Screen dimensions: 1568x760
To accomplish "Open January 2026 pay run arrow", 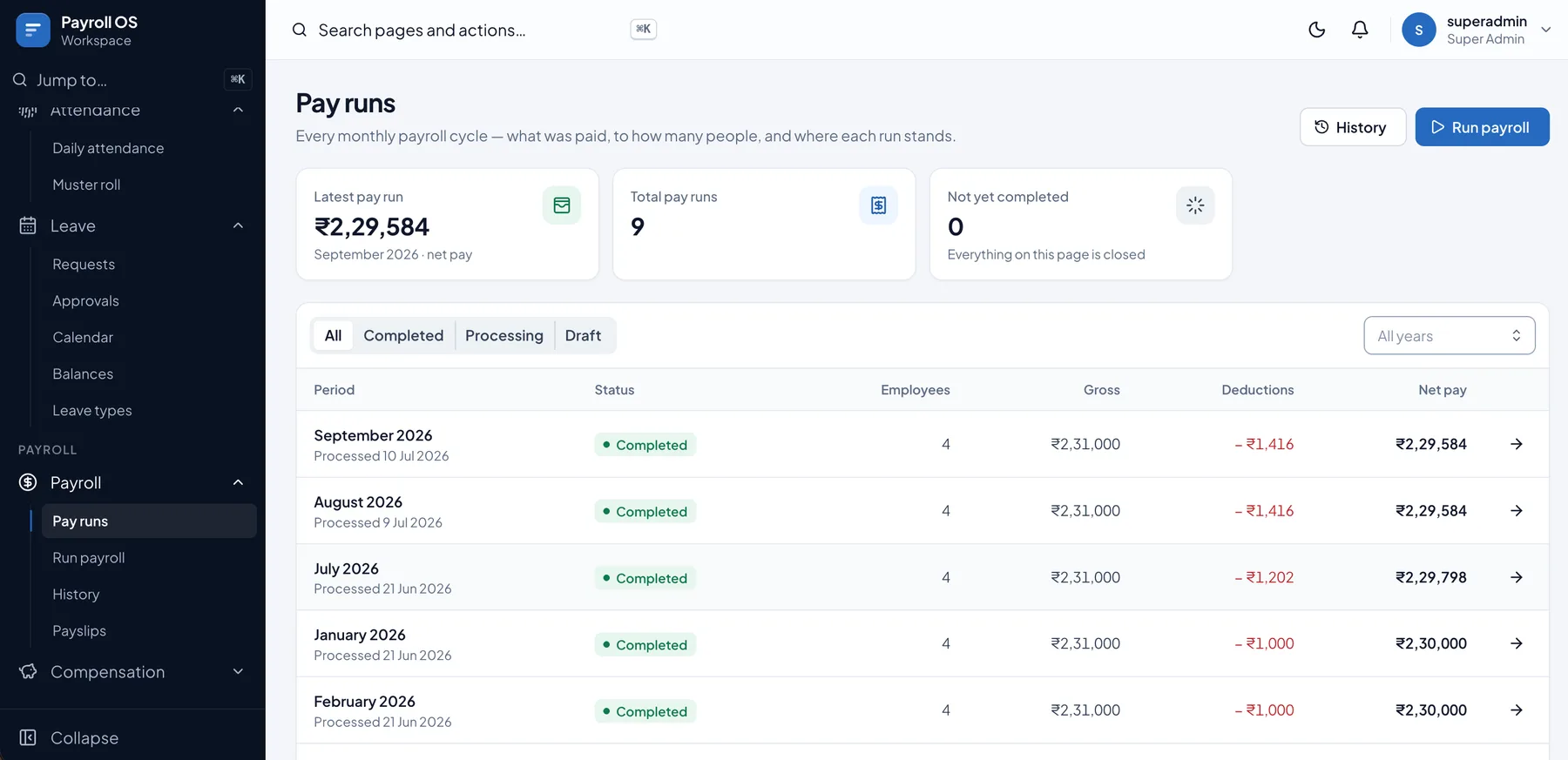I will tap(1516, 643).
